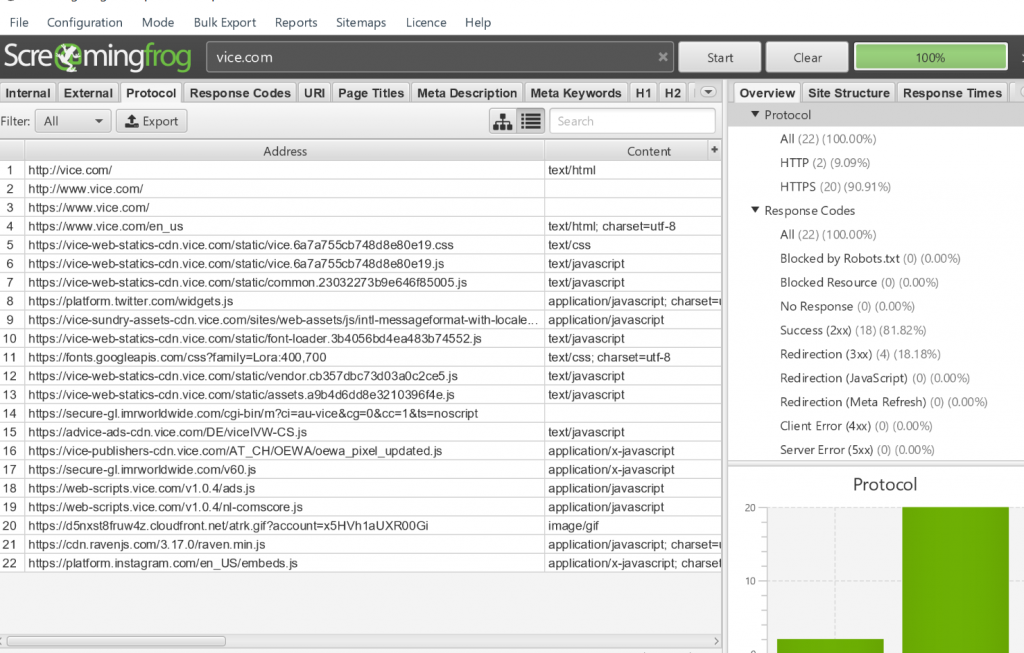Open the Page Titles tab
Image resolution: width=1024 pixels, height=653 pixels.
[371, 93]
